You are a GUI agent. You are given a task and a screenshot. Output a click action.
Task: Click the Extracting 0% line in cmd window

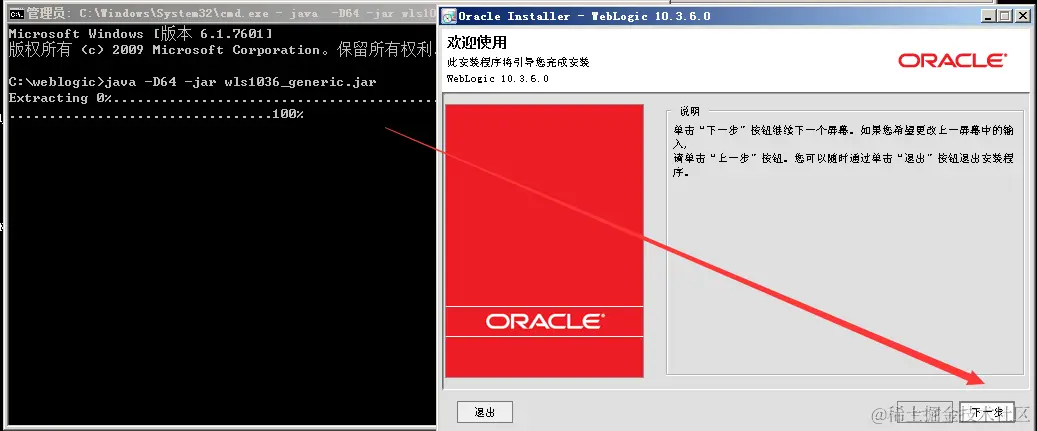tap(222, 98)
